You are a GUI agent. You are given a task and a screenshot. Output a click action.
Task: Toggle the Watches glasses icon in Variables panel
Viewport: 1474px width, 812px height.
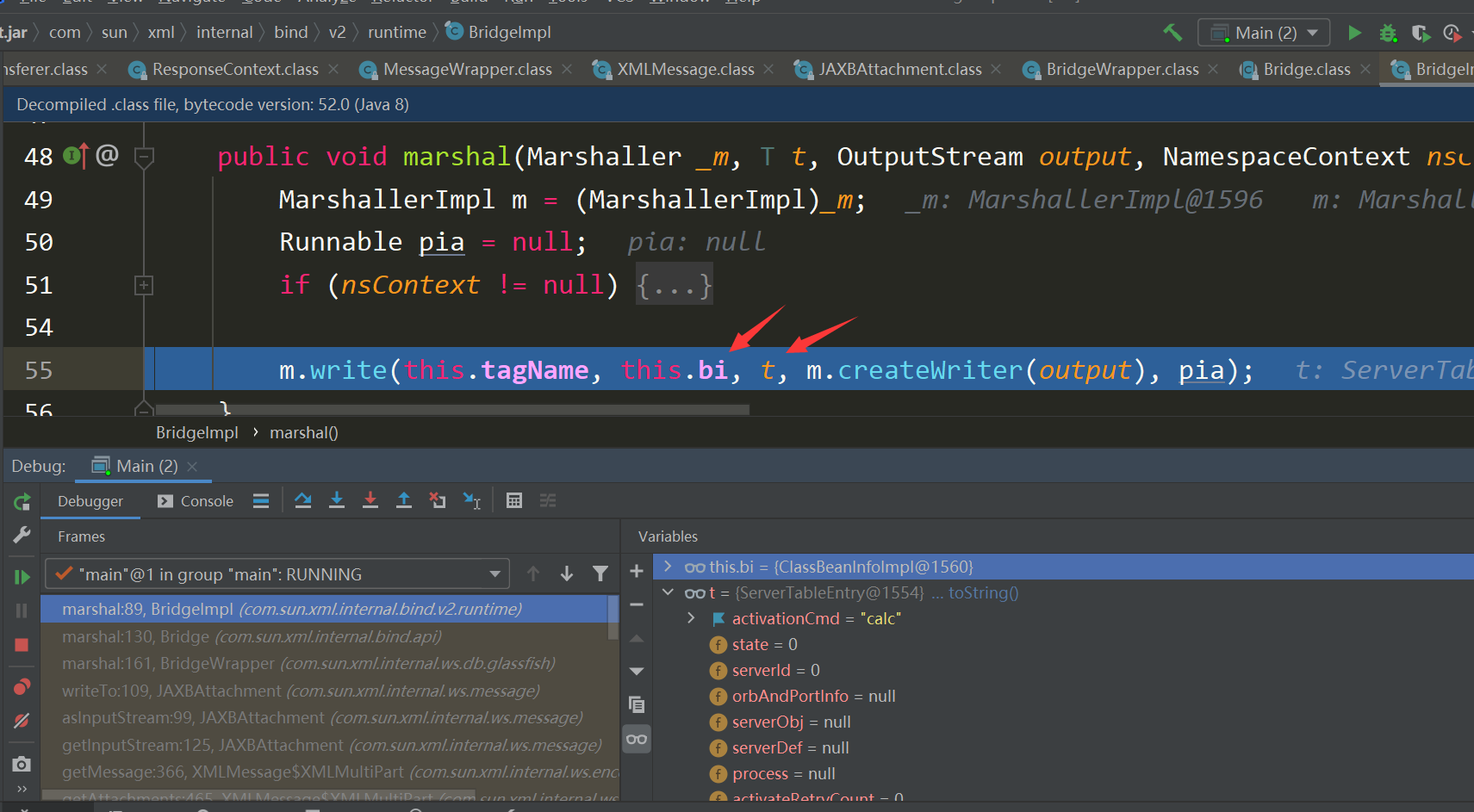point(637,738)
